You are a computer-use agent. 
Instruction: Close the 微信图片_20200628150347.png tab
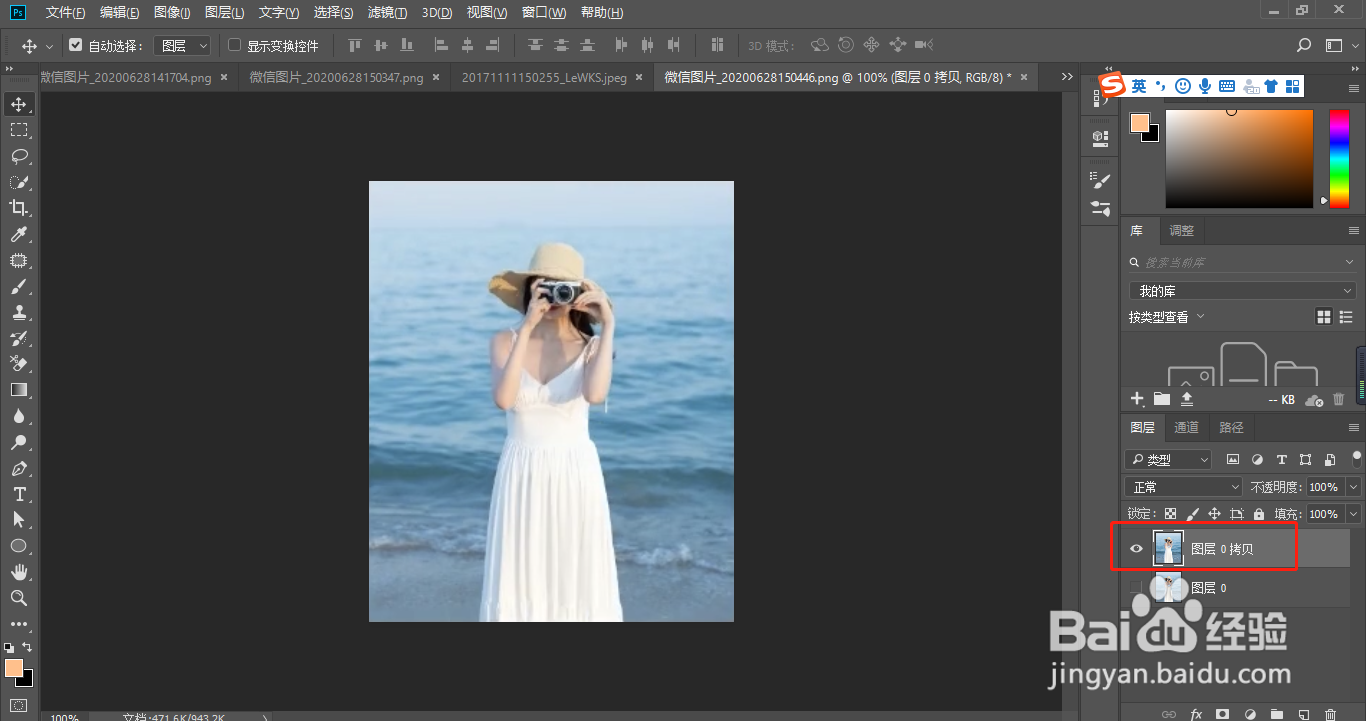(x=436, y=77)
